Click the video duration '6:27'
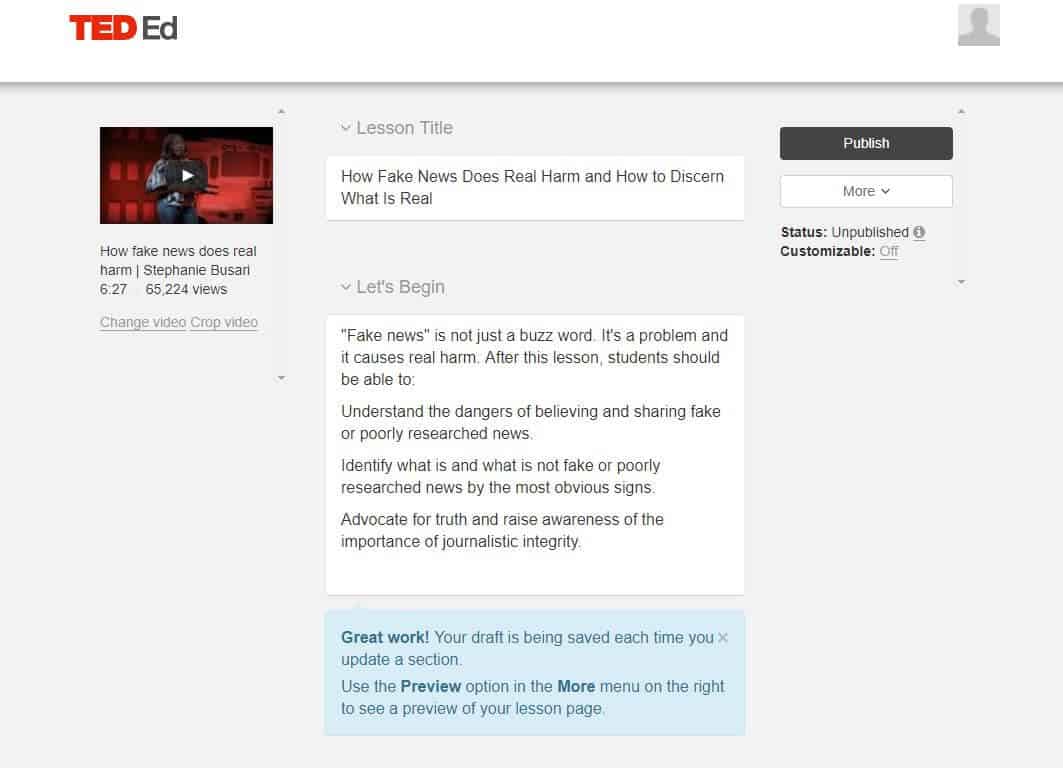This screenshot has width=1063, height=768. 113,289
